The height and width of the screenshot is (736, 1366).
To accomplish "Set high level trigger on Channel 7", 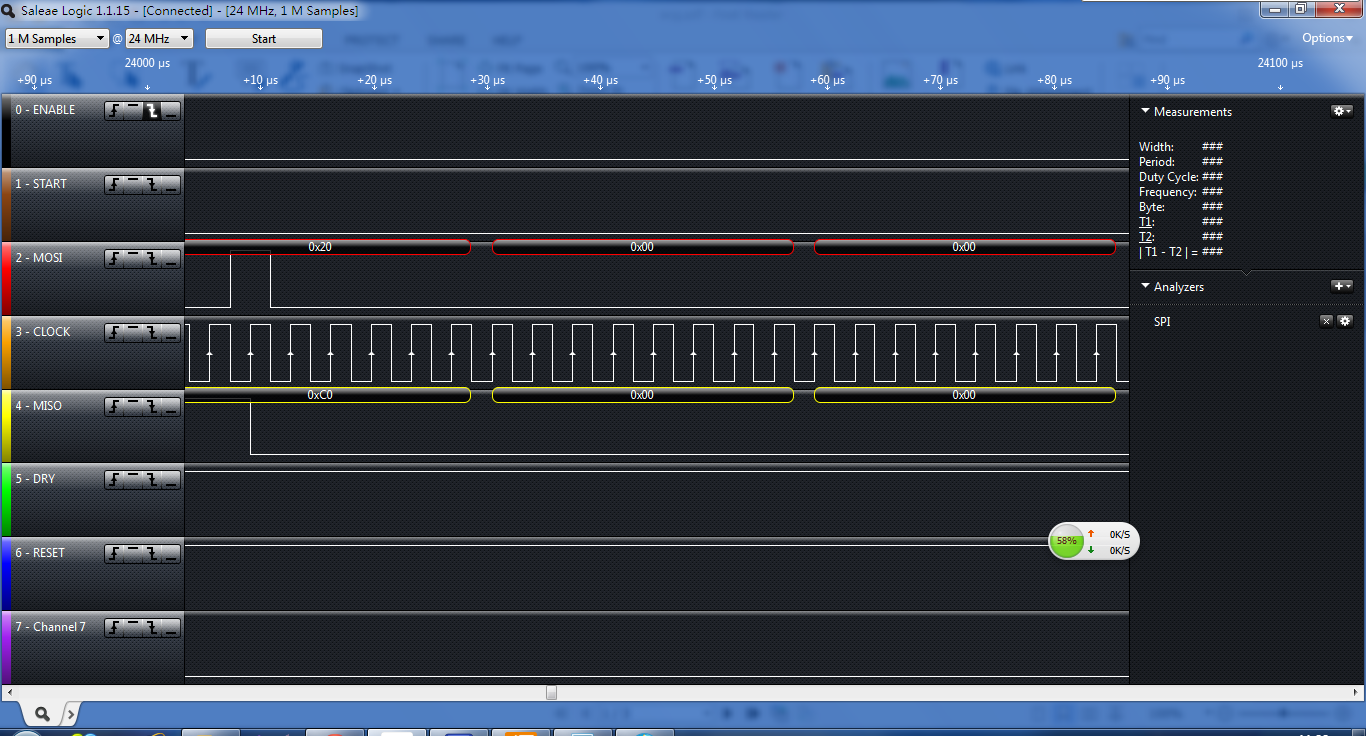I will click(133, 628).
